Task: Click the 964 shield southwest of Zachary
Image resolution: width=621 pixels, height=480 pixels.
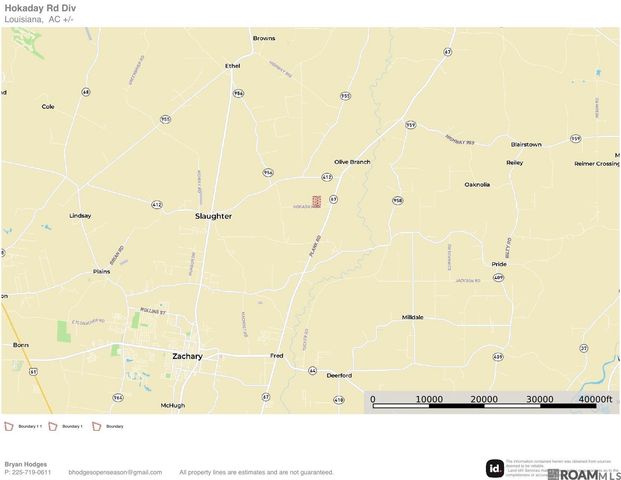Action: [118, 398]
